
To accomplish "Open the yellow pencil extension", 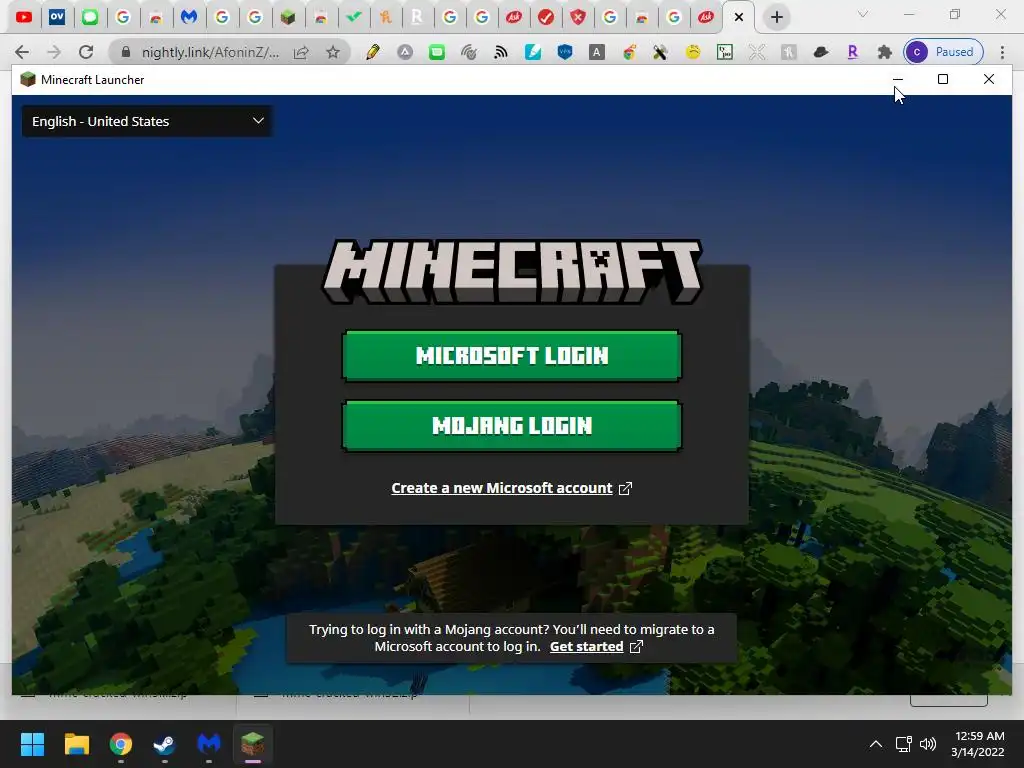I will click(x=373, y=52).
